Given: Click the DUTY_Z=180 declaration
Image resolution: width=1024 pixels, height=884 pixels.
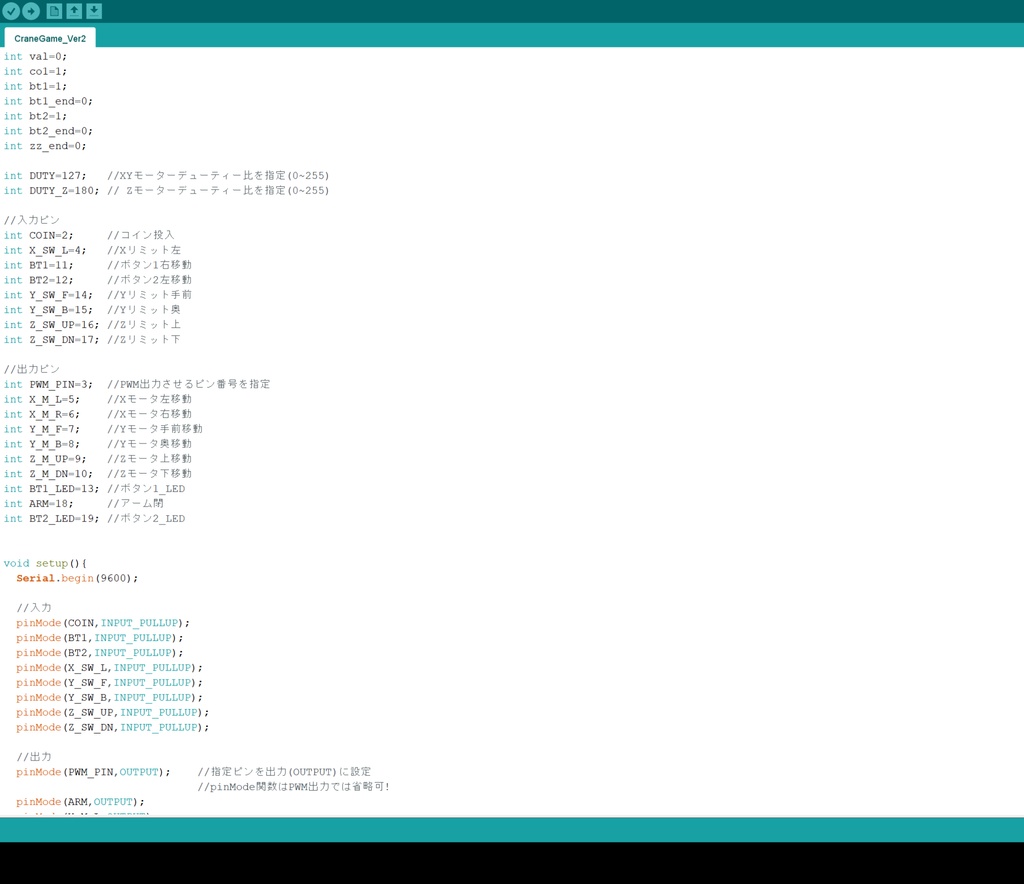Looking at the screenshot, I should pyautogui.click(x=60, y=190).
